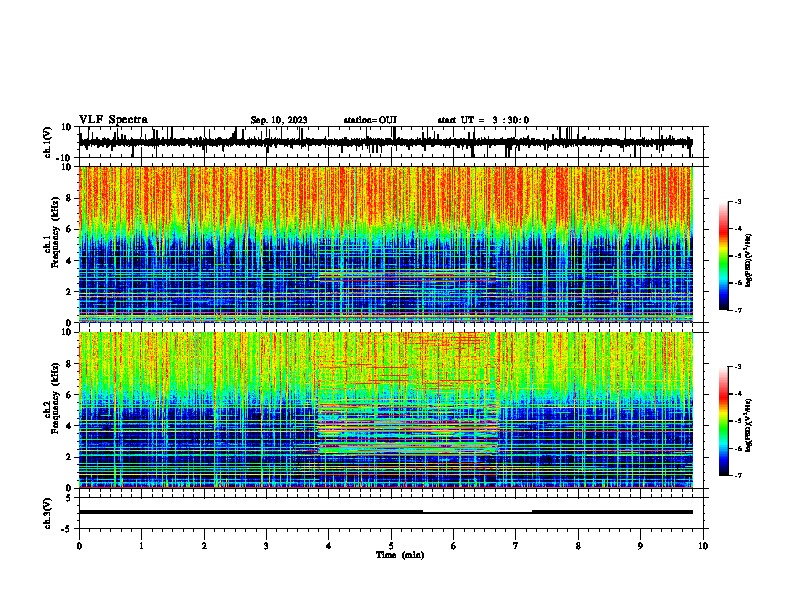Click time-axis tick label "4"
Image resolution: width=792 pixels, height=612 pixels.
point(329,546)
